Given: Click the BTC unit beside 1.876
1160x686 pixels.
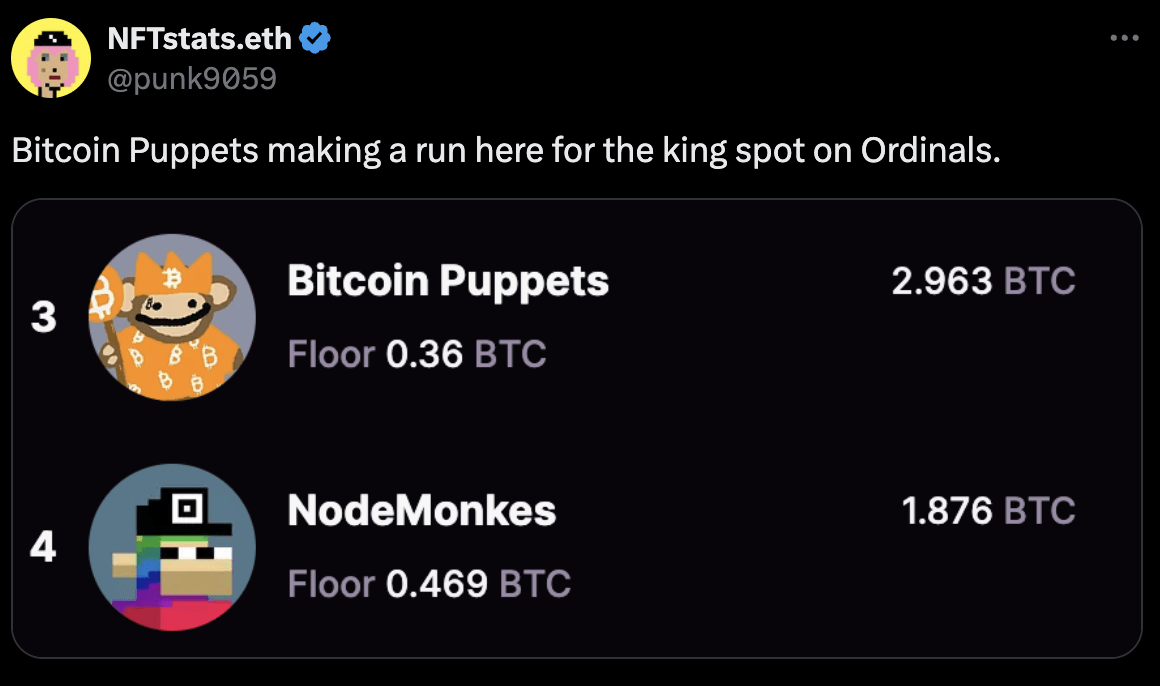Looking at the screenshot, I should click(x=1039, y=511).
